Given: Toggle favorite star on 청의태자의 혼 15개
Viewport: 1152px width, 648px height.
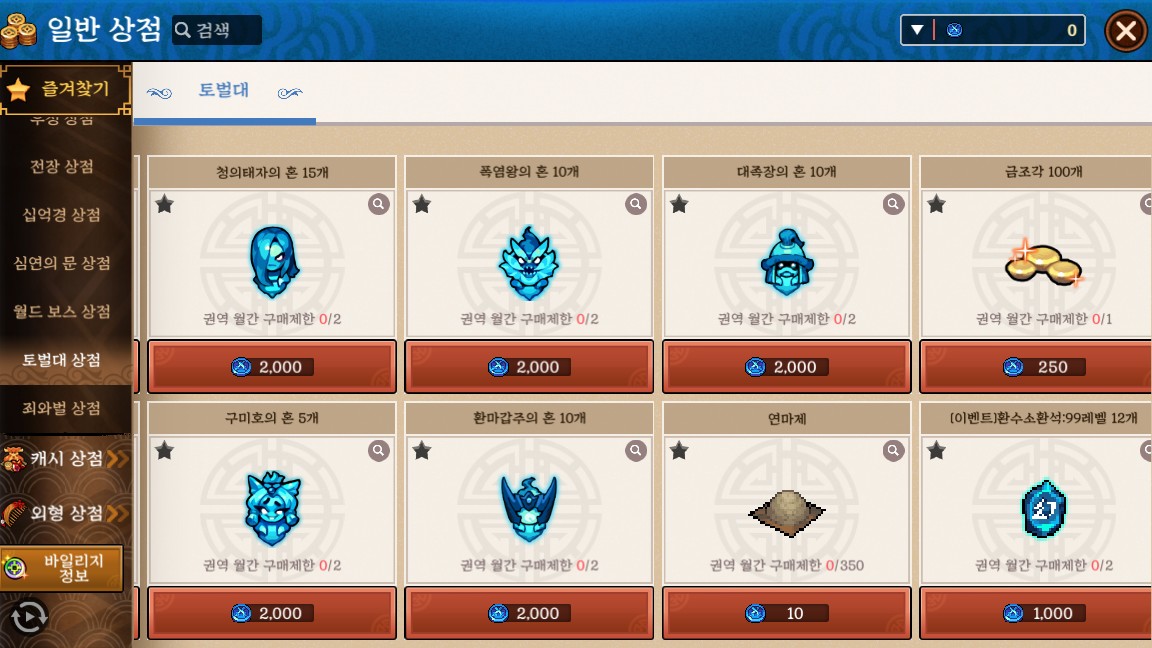Looking at the screenshot, I should (x=165, y=204).
